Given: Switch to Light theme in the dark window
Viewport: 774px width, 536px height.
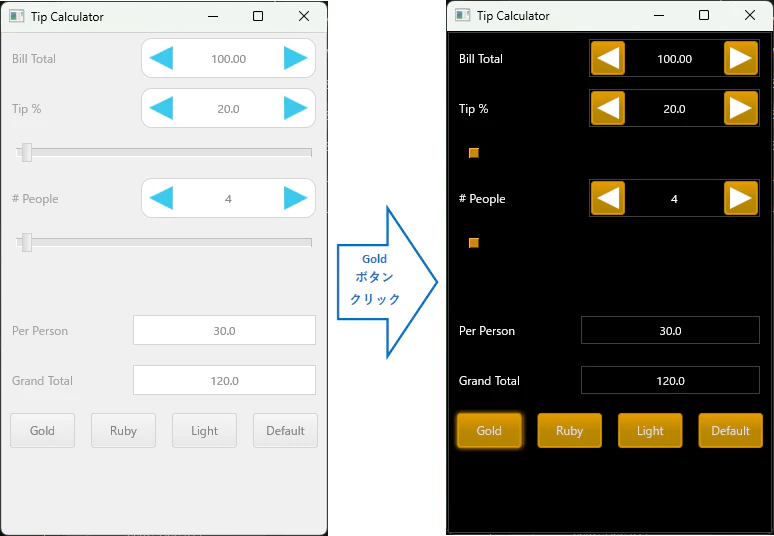Looking at the screenshot, I should (x=650, y=430).
